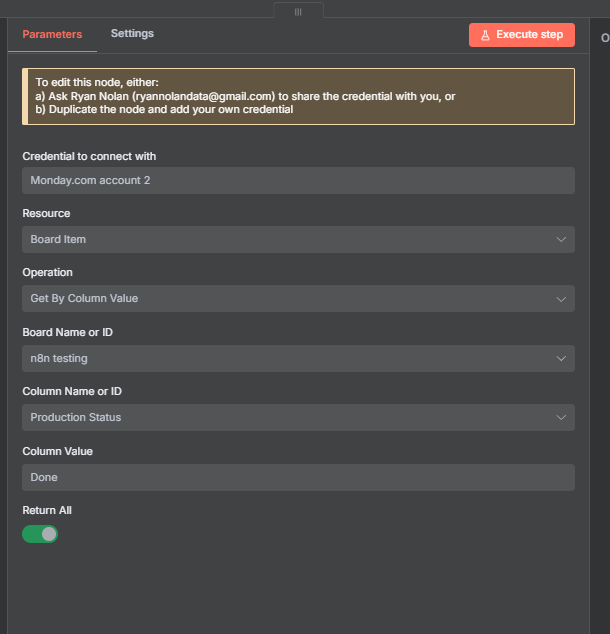
Task: Open dropdown showing 'Board Item'
Action: click(x=290, y=239)
